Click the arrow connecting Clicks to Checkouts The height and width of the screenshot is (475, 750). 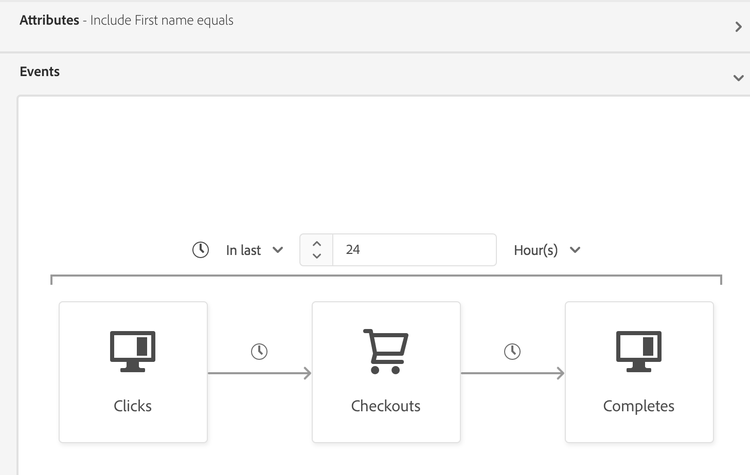(260, 373)
